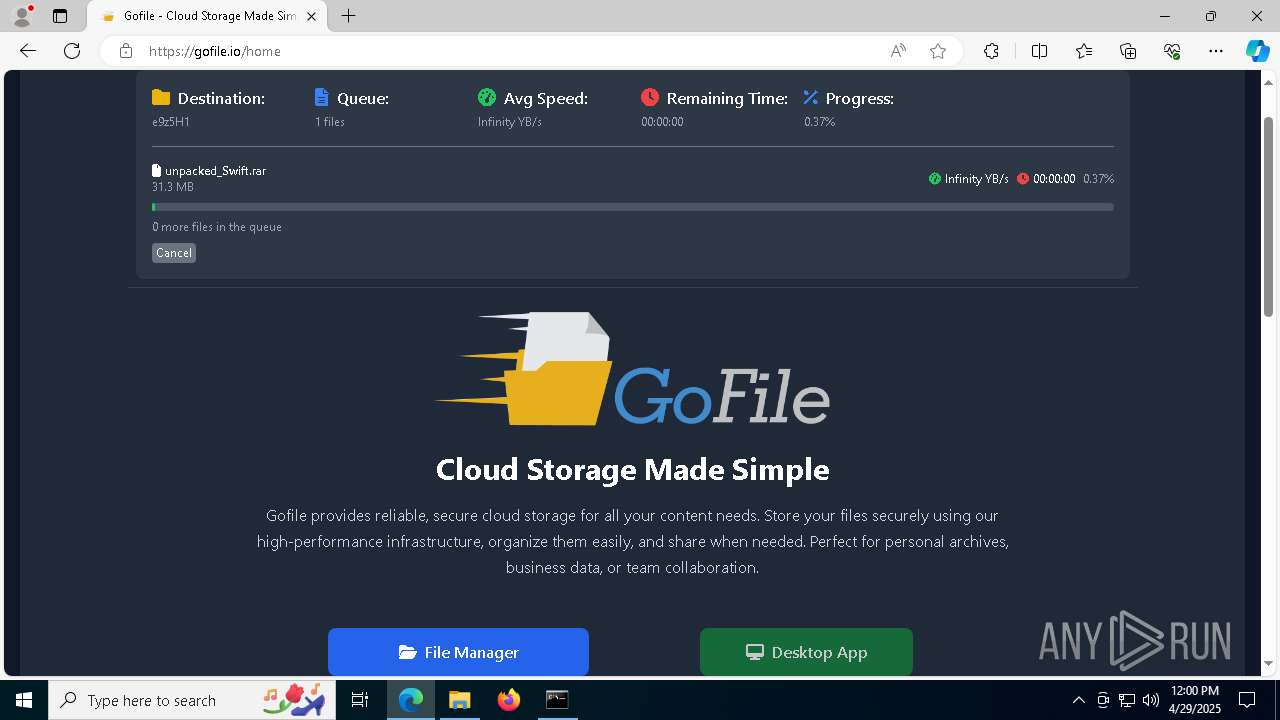Open Task View on the taskbar

pyautogui.click(x=361, y=700)
